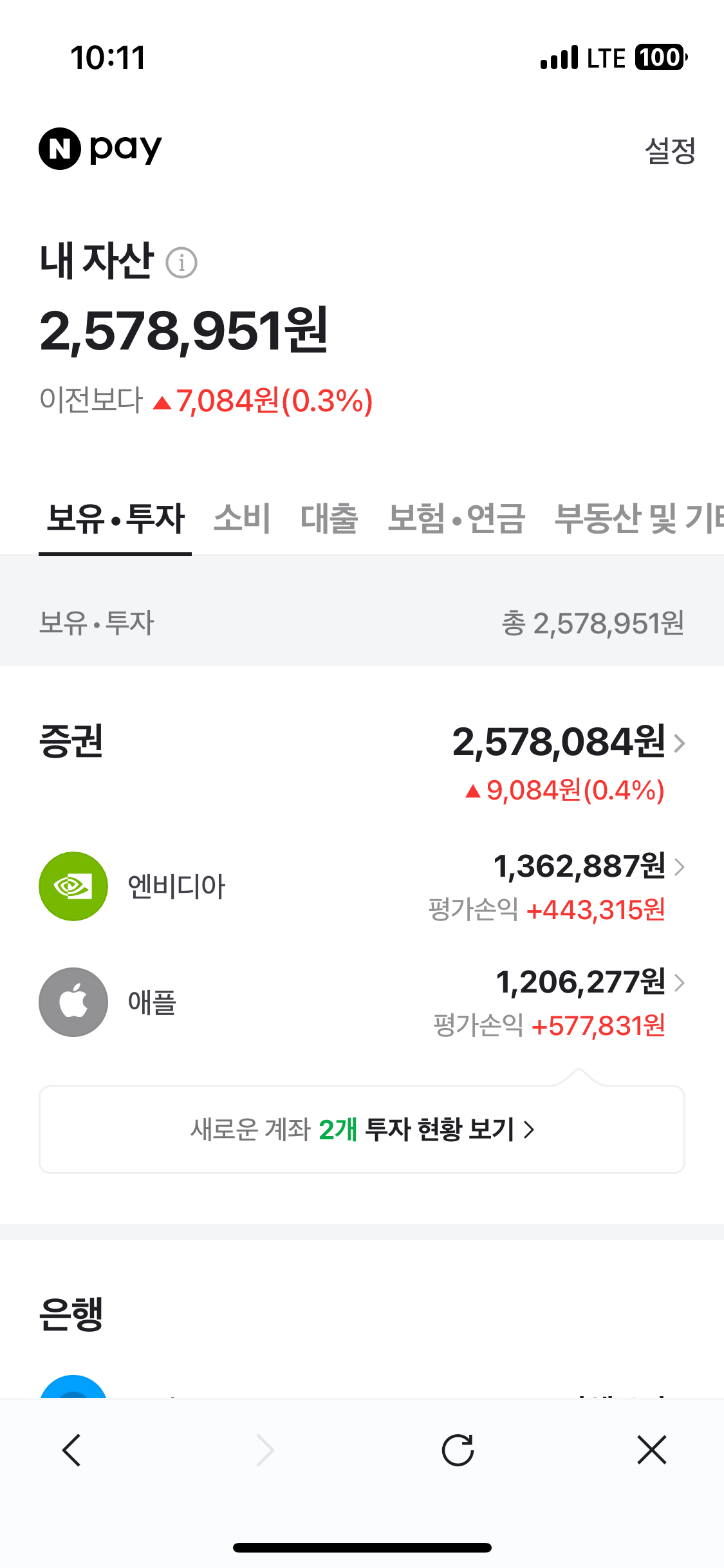Tap the browser forward arrow
Viewport: 724px width, 1568px height.
click(x=265, y=1450)
